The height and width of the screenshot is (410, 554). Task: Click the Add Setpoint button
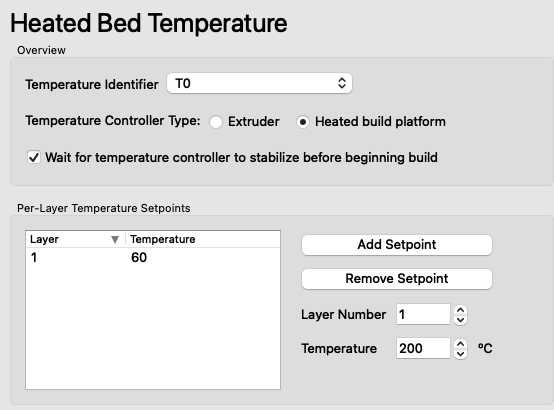coord(397,245)
